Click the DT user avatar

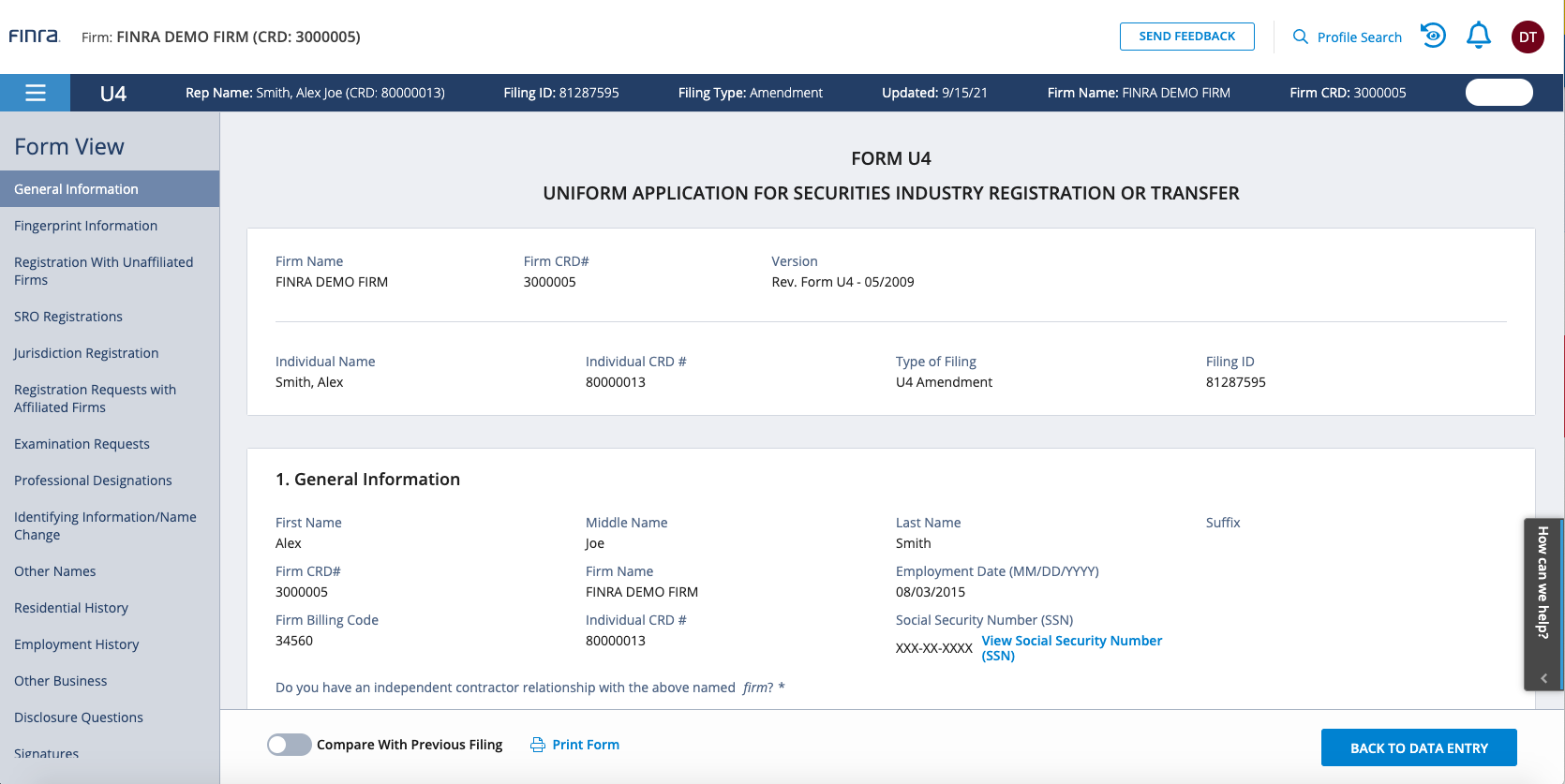tap(1528, 37)
